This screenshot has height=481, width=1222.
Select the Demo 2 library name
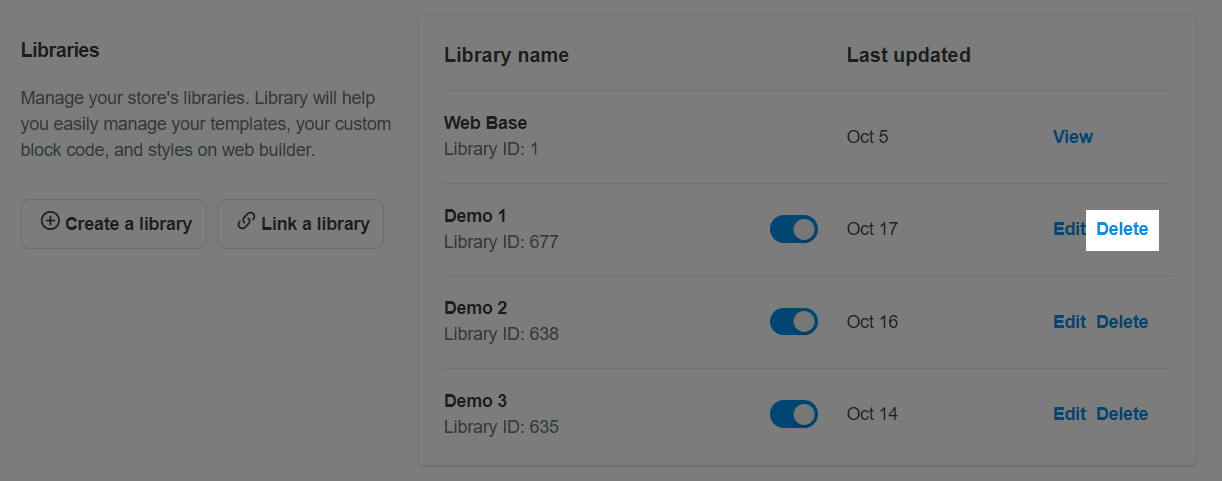[x=475, y=308]
